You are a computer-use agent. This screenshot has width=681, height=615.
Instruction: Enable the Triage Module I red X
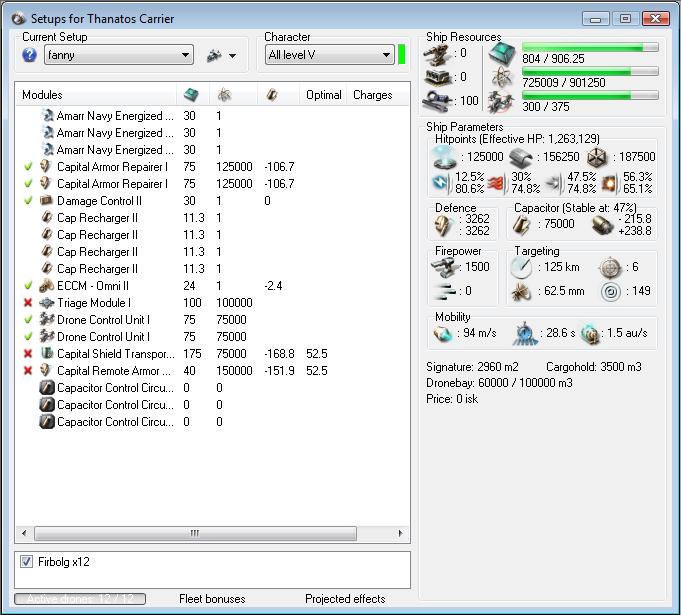click(x=28, y=303)
